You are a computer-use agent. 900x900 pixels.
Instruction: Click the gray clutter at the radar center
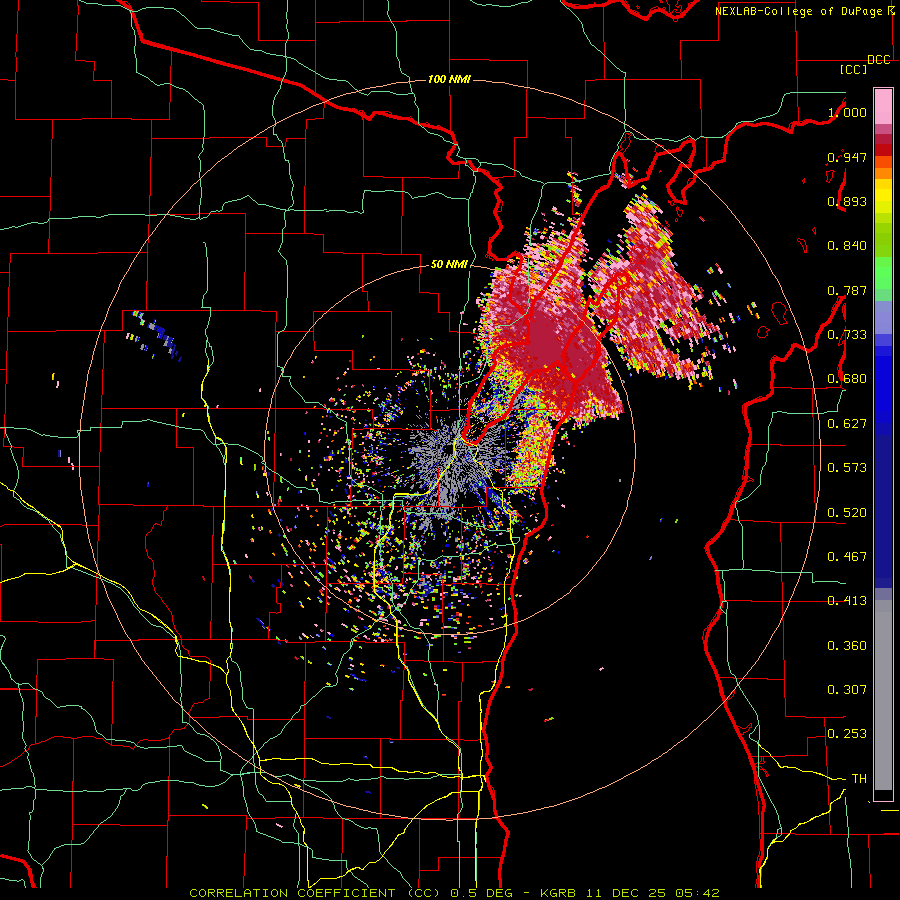(453, 459)
